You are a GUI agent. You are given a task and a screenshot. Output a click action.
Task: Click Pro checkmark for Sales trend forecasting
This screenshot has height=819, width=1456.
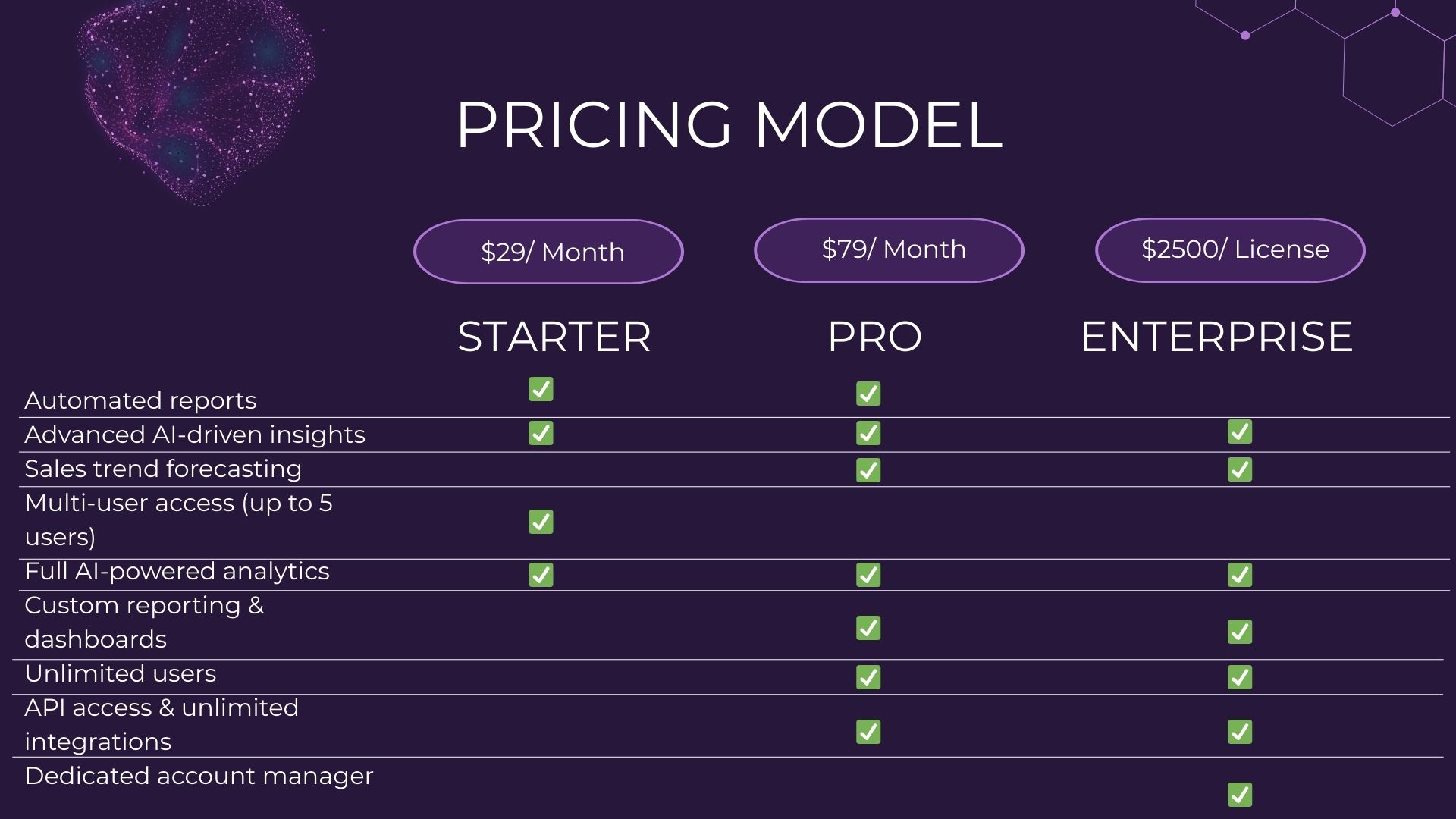pos(868,470)
